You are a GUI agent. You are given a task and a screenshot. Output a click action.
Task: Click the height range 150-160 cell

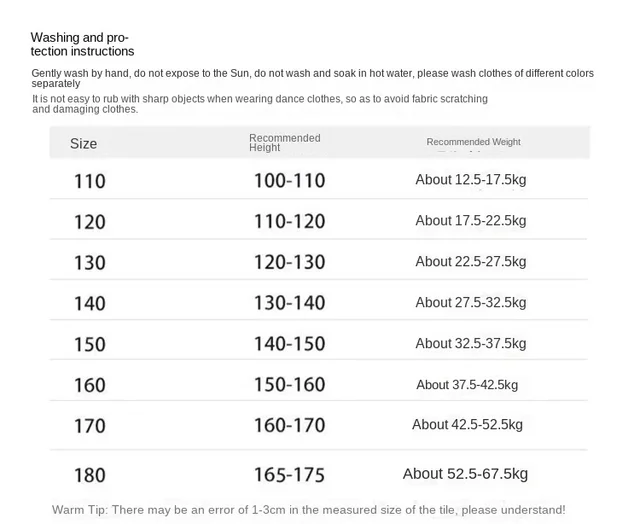[289, 385]
